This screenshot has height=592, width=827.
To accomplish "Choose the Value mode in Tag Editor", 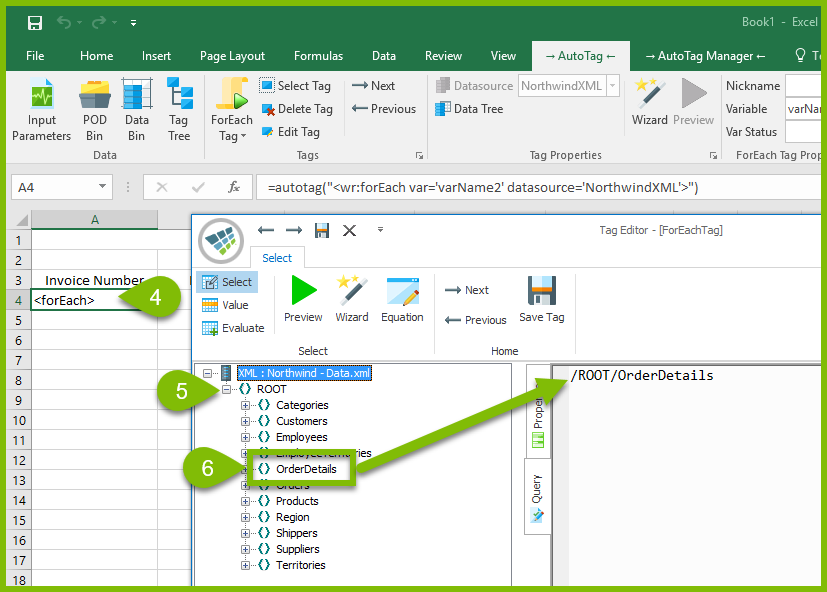I will [225, 305].
